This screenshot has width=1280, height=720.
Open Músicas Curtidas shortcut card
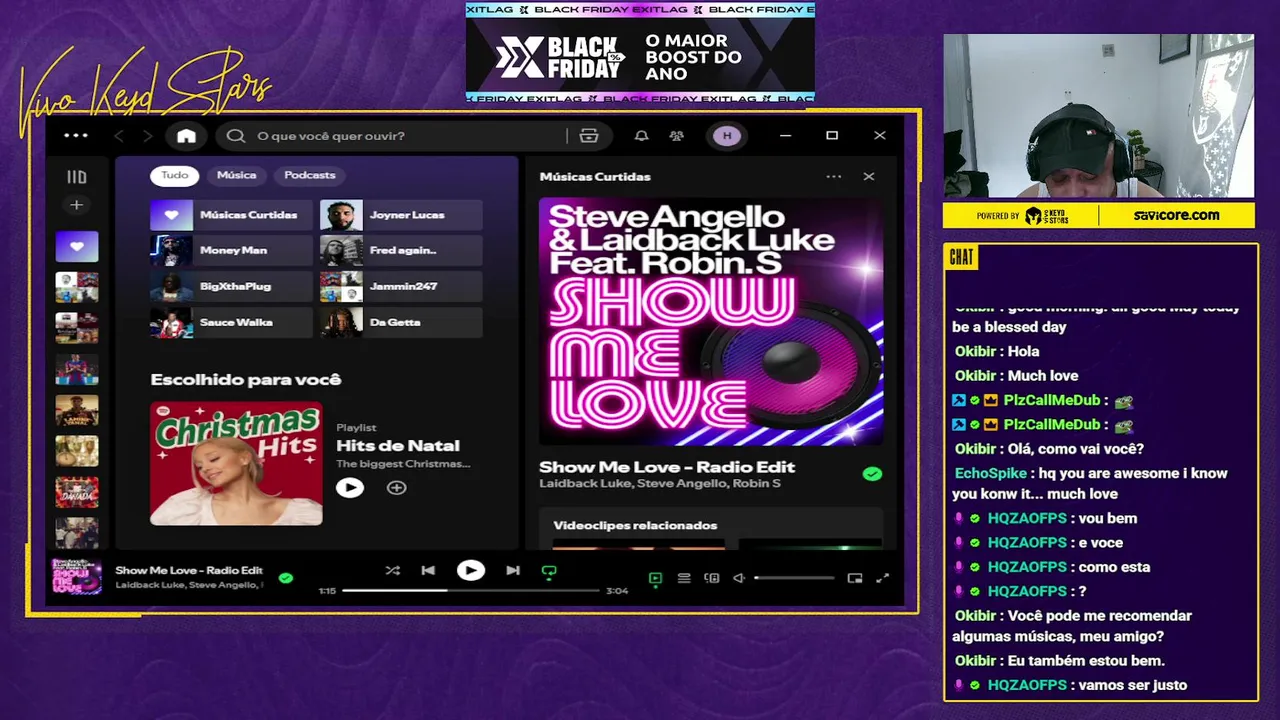point(231,215)
